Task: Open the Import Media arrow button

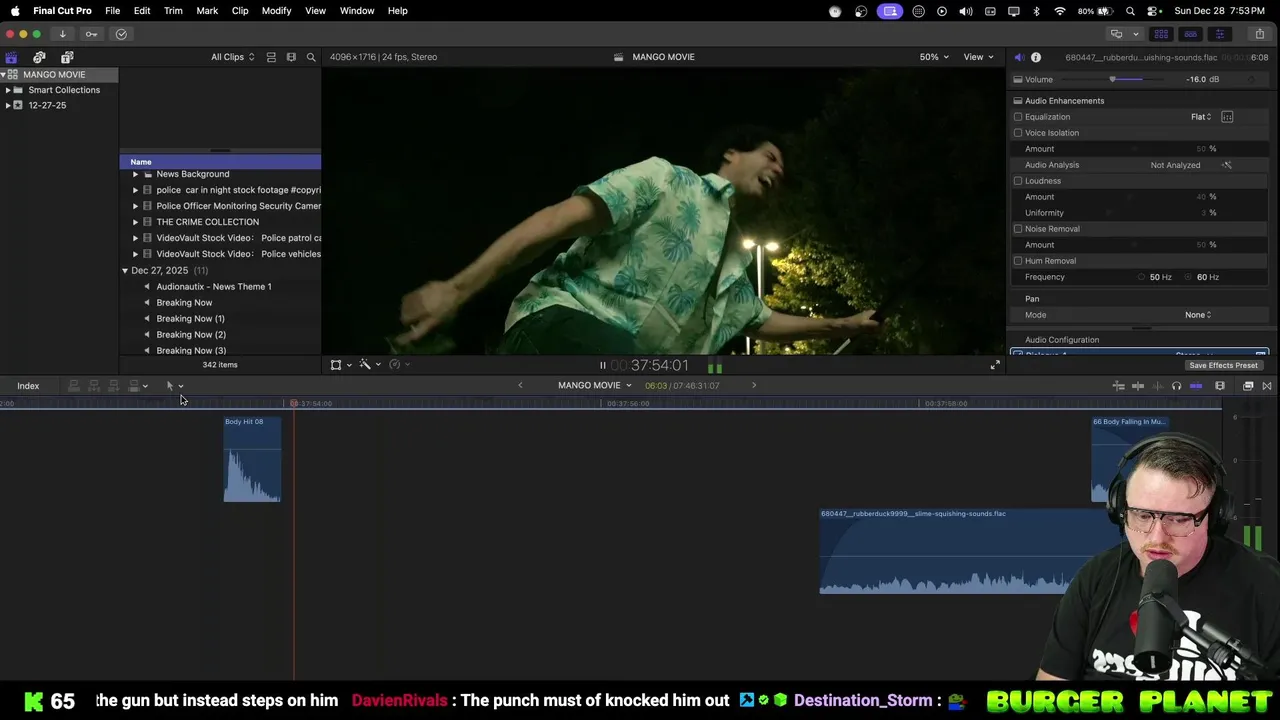Action: 62,34
